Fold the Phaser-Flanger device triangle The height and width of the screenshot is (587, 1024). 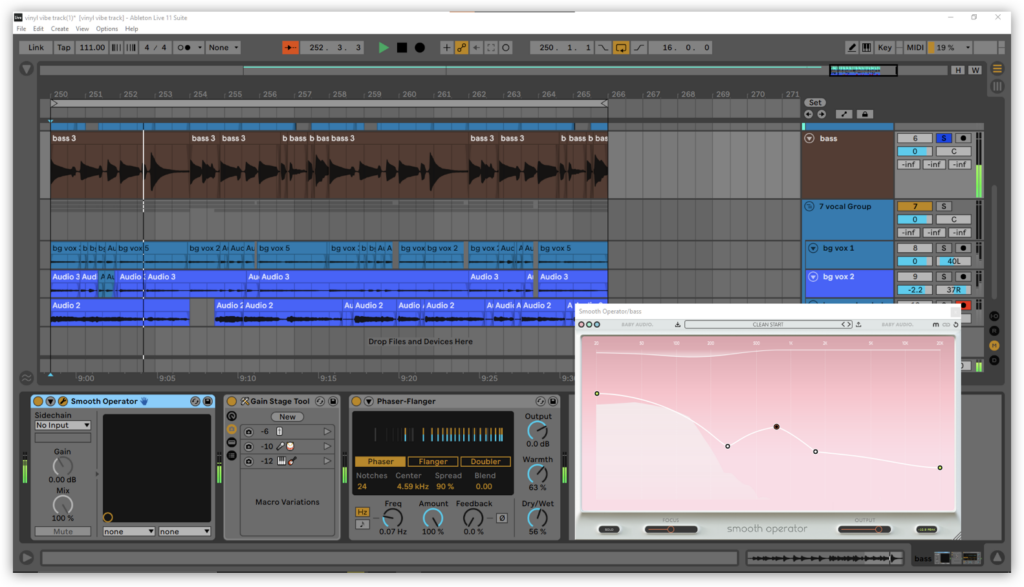369,402
